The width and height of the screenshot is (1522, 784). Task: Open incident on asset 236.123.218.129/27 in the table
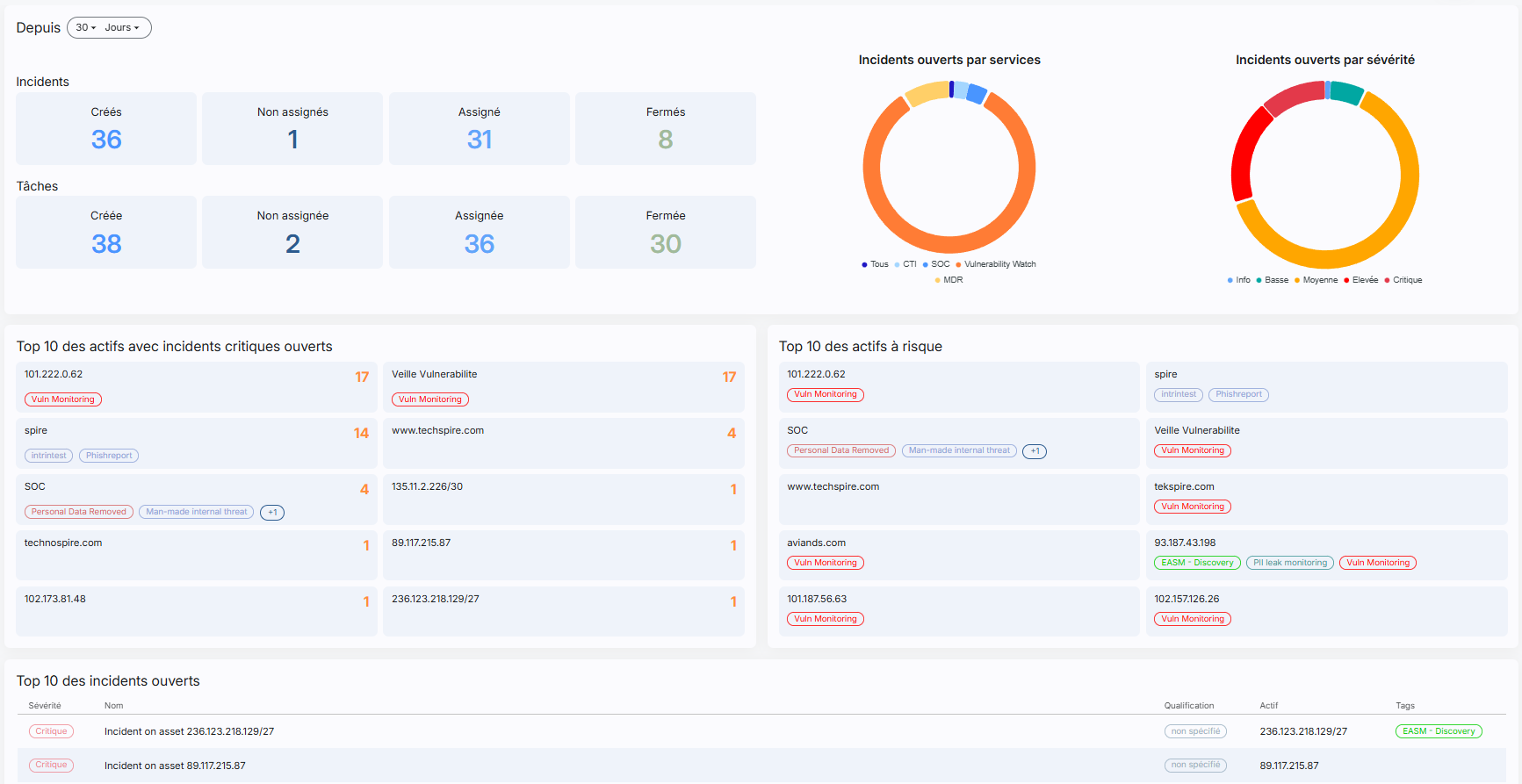coord(189,731)
